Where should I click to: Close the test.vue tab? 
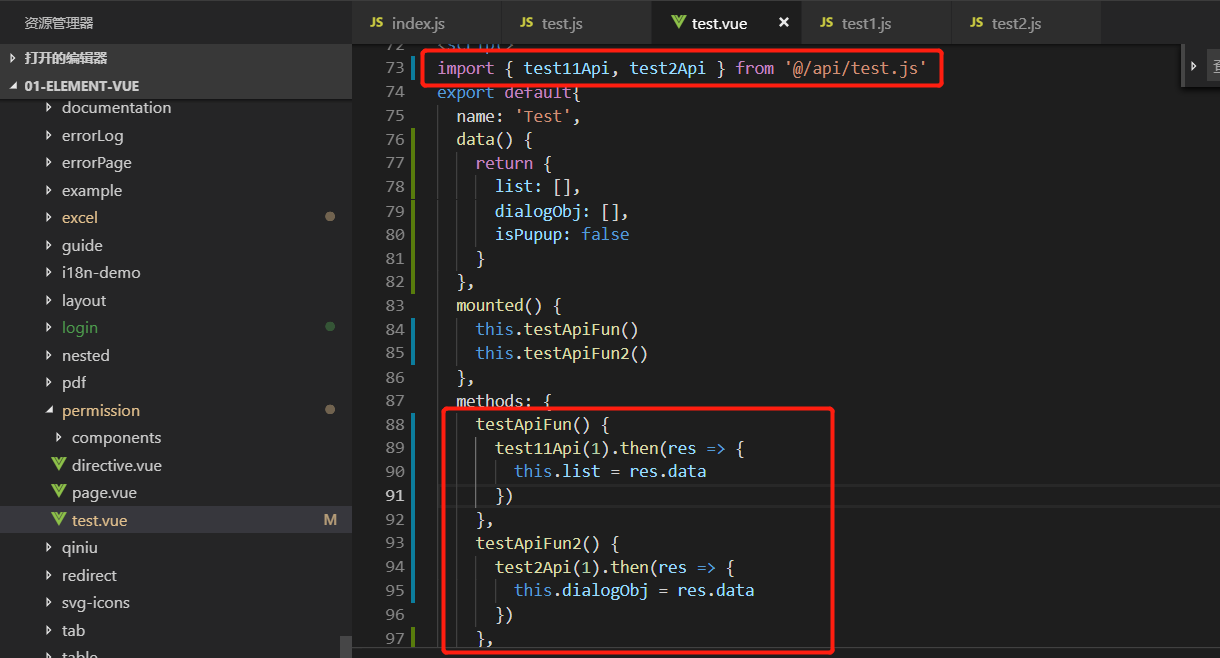coord(783,22)
